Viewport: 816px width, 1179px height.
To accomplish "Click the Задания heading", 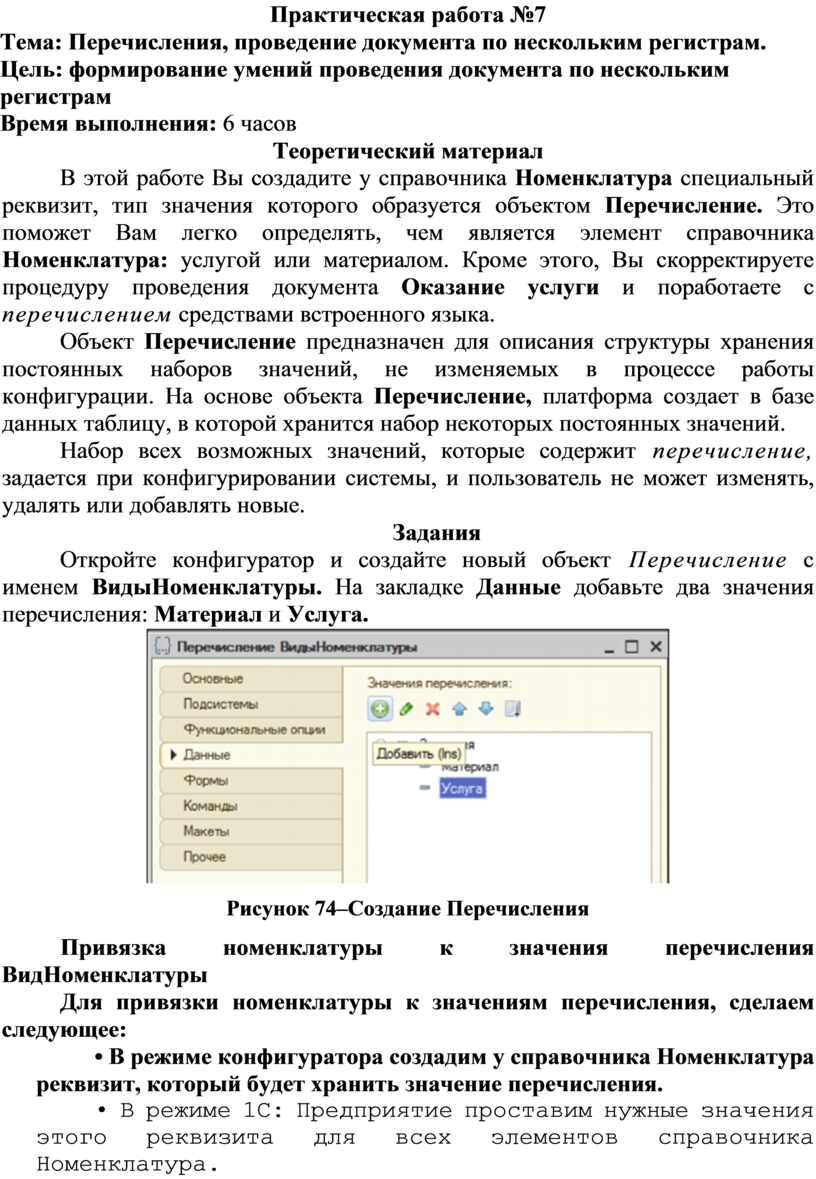I will click(436, 532).
